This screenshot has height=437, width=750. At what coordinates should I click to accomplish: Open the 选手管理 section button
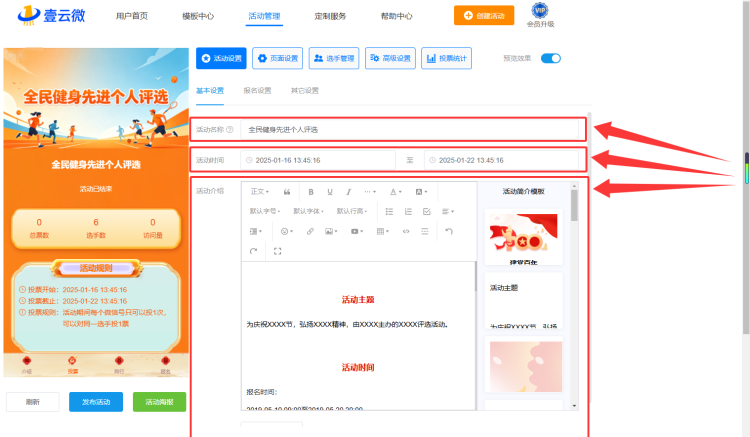point(334,58)
